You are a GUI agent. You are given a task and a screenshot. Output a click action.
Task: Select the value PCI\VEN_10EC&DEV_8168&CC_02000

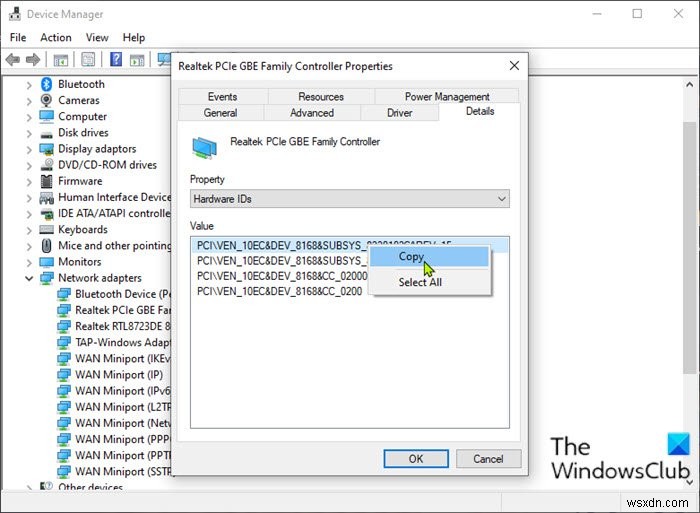(x=282, y=276)
